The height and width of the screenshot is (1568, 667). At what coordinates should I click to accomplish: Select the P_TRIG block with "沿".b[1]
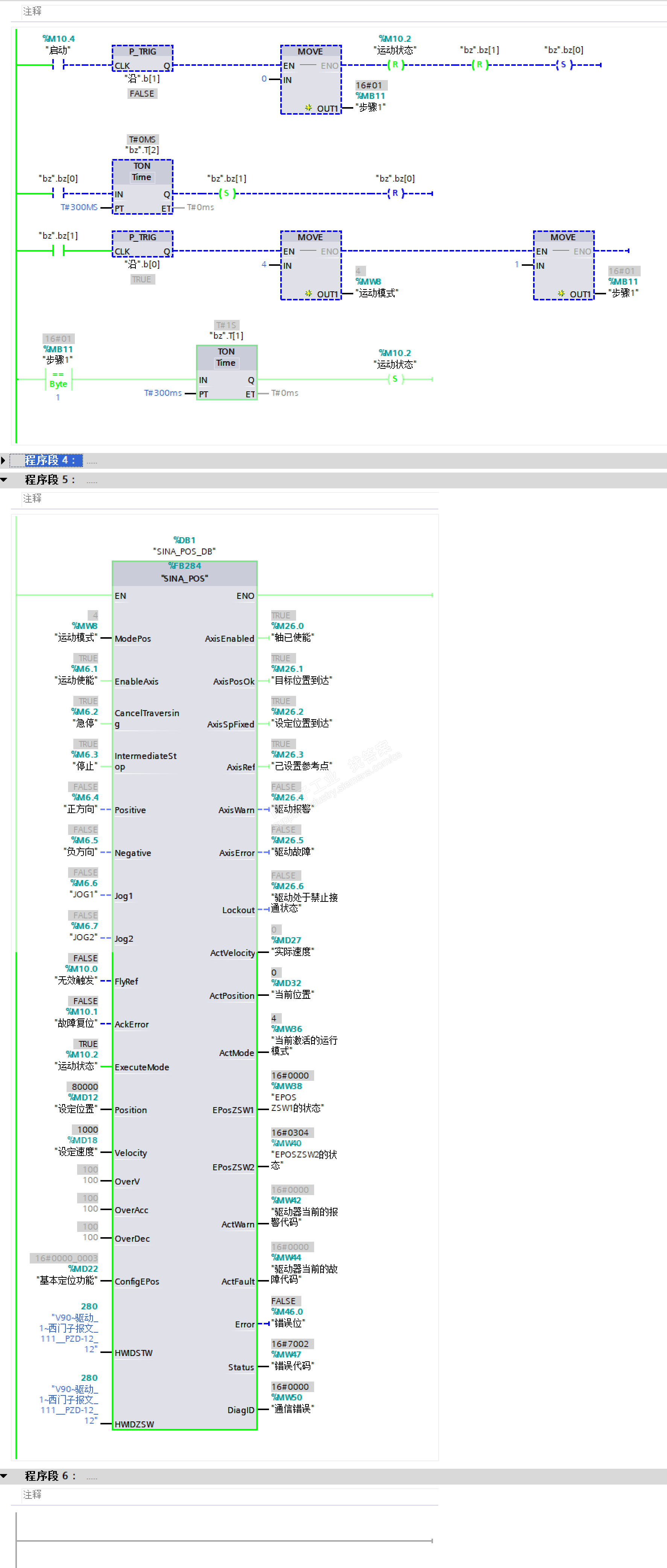tap(143, 58)
